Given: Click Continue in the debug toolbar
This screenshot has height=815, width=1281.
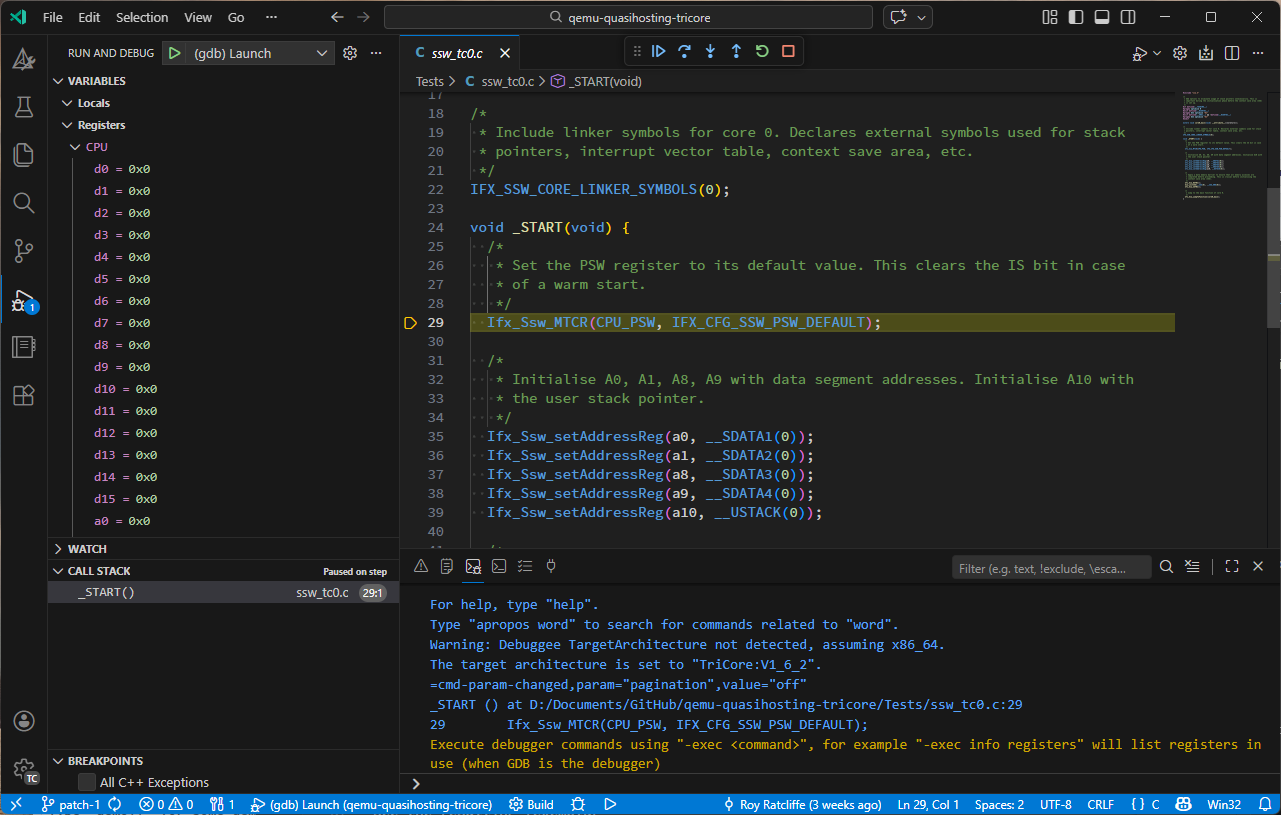Looking at the screenshot, I should pyautogui.click(x=658, y=51).
